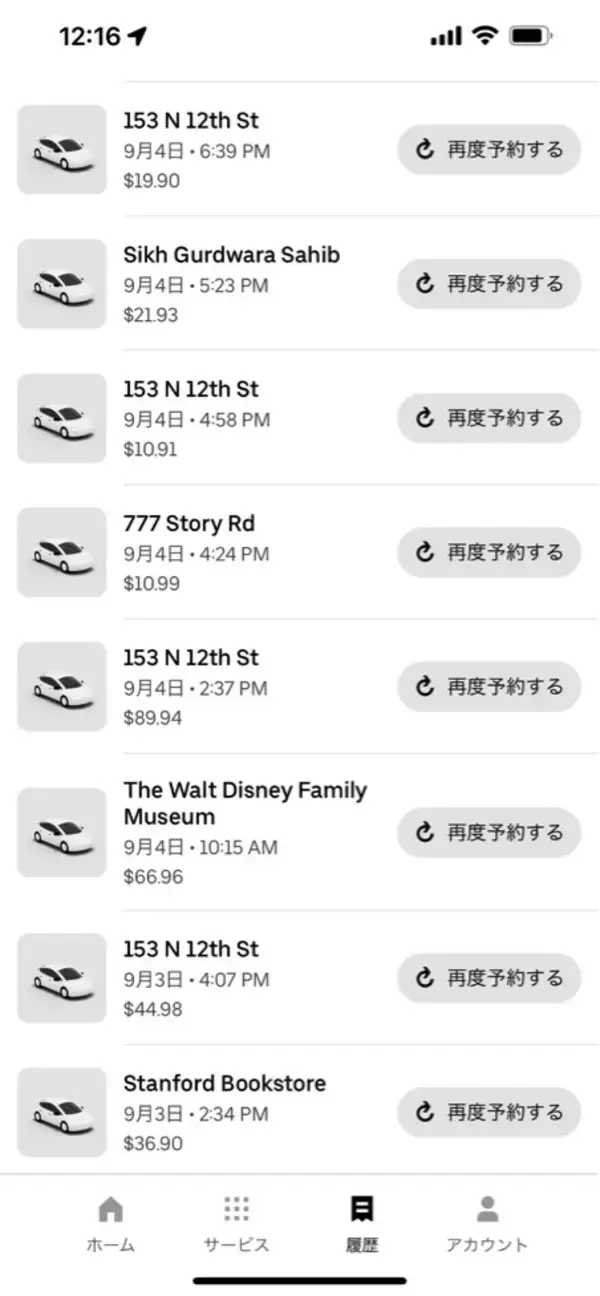Screen dimensions: 600x1296
Task: Tap car thumbnail for Walt Disney Family Museum
Action: [62, 832]
